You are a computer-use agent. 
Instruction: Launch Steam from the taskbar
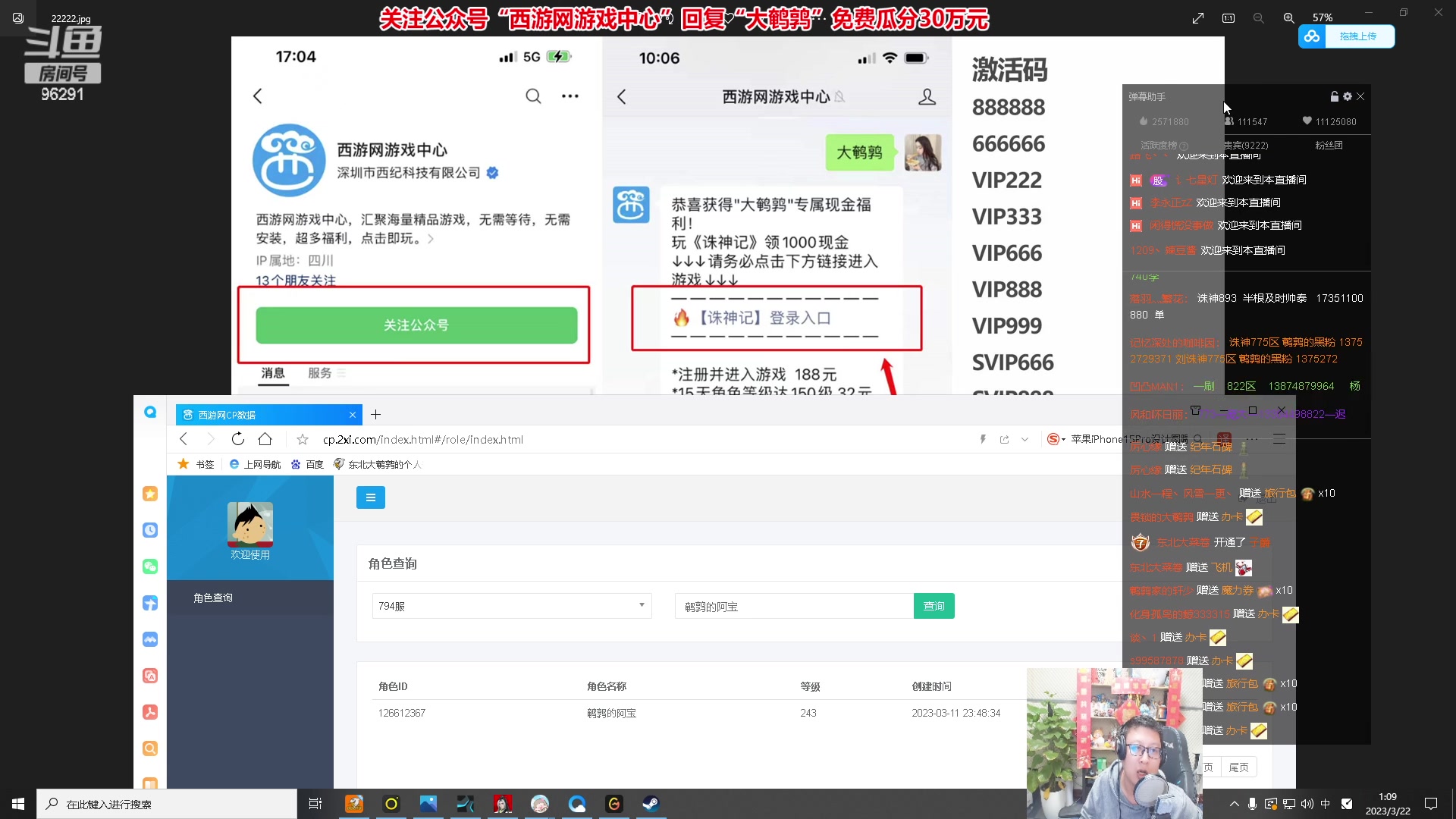(x=651, y=804)
